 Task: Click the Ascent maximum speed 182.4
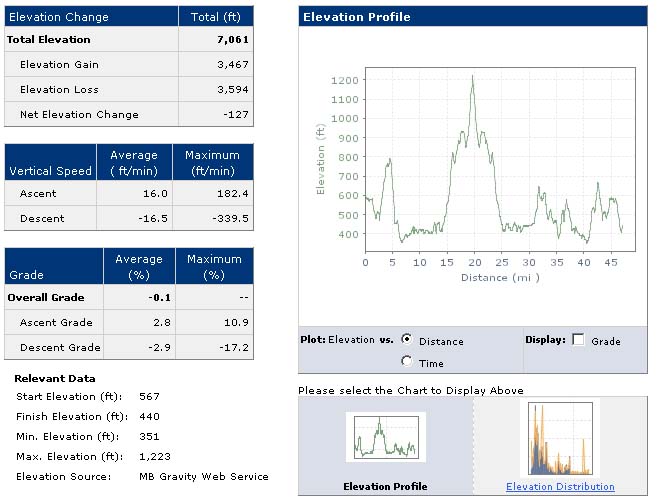point(233,194)
